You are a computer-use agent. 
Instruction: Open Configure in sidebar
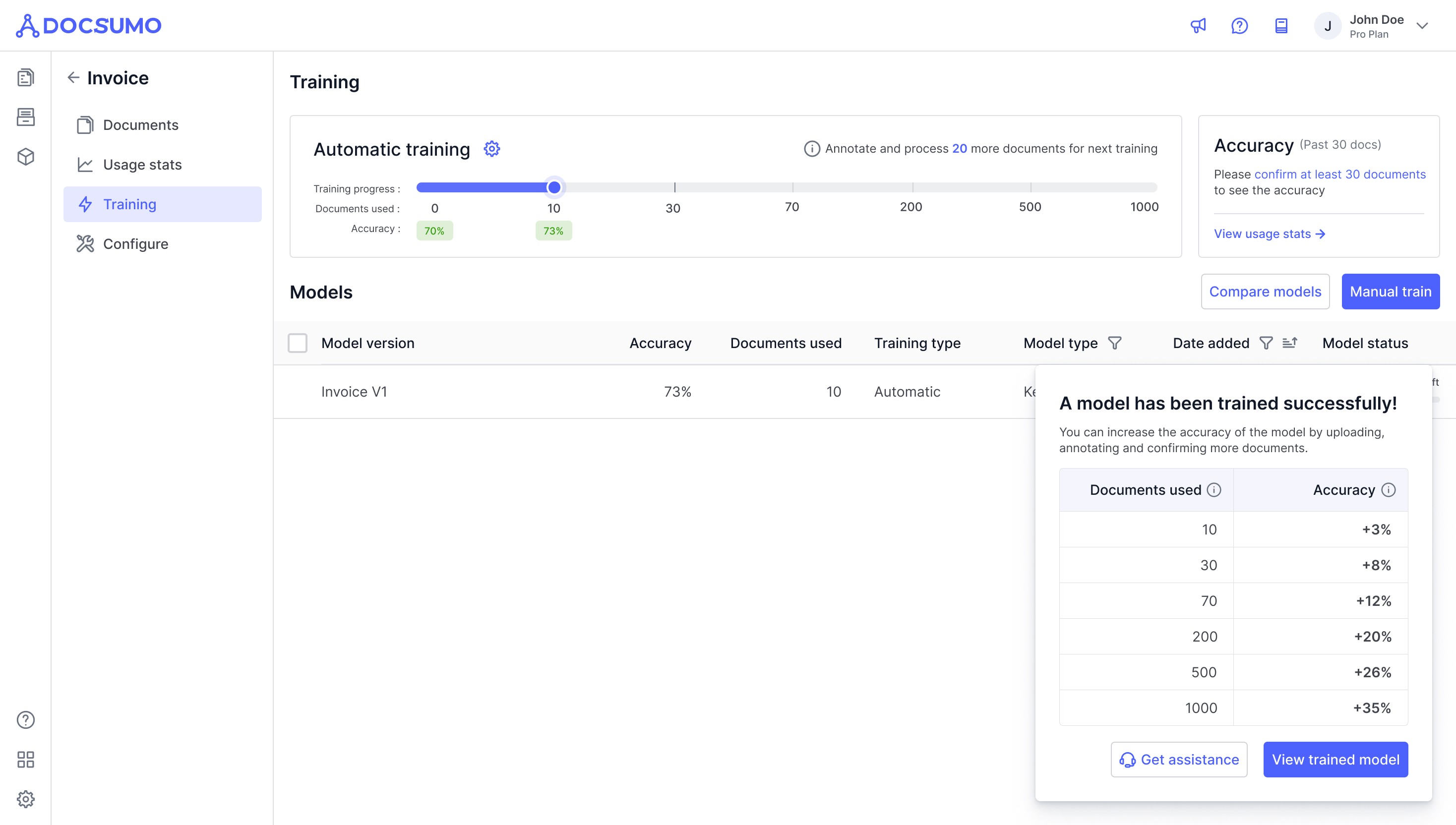(135, 243)
